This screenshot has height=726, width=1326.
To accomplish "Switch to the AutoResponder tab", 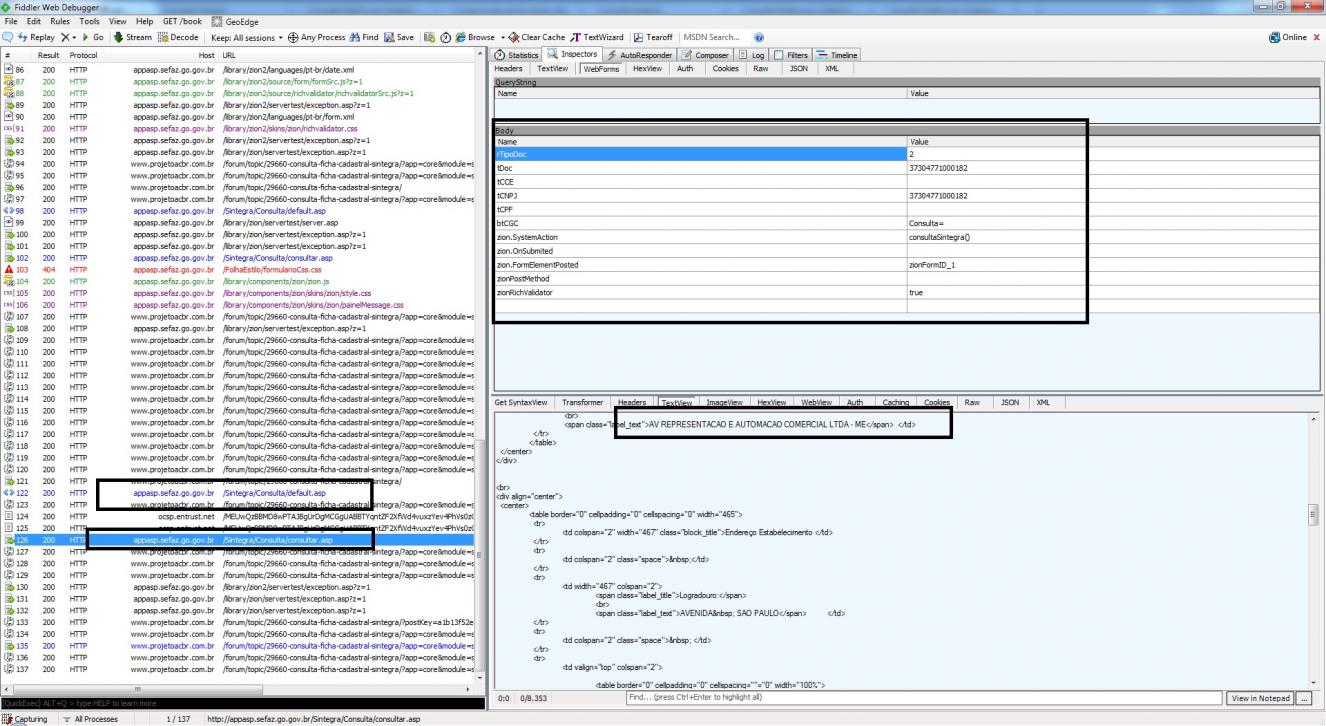I will tap(642, 55).
